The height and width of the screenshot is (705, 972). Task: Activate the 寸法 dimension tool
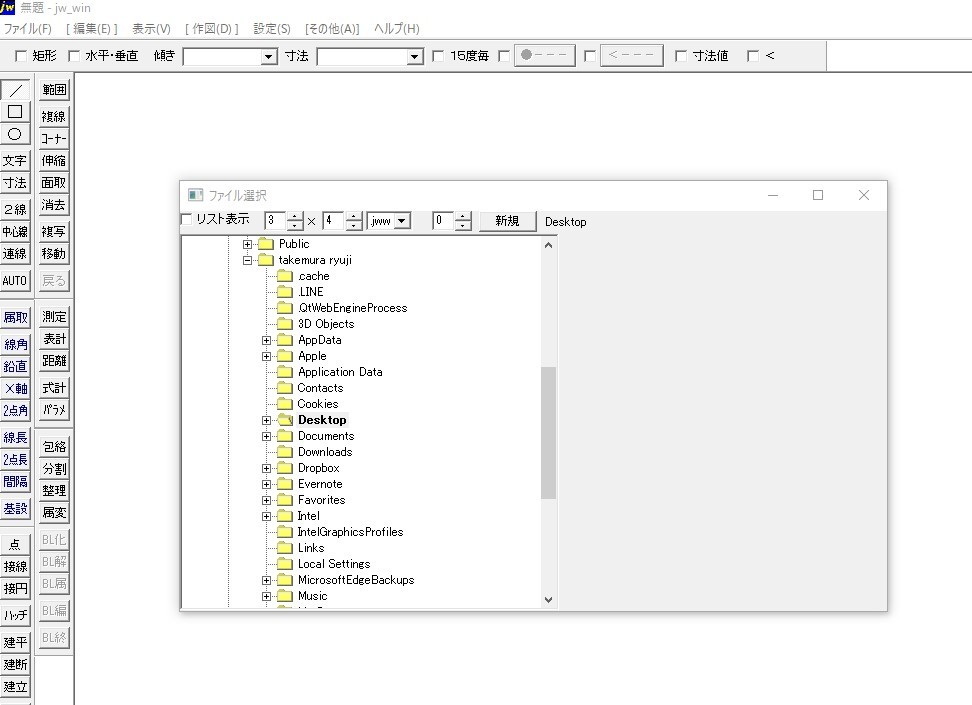coord(15,183)
